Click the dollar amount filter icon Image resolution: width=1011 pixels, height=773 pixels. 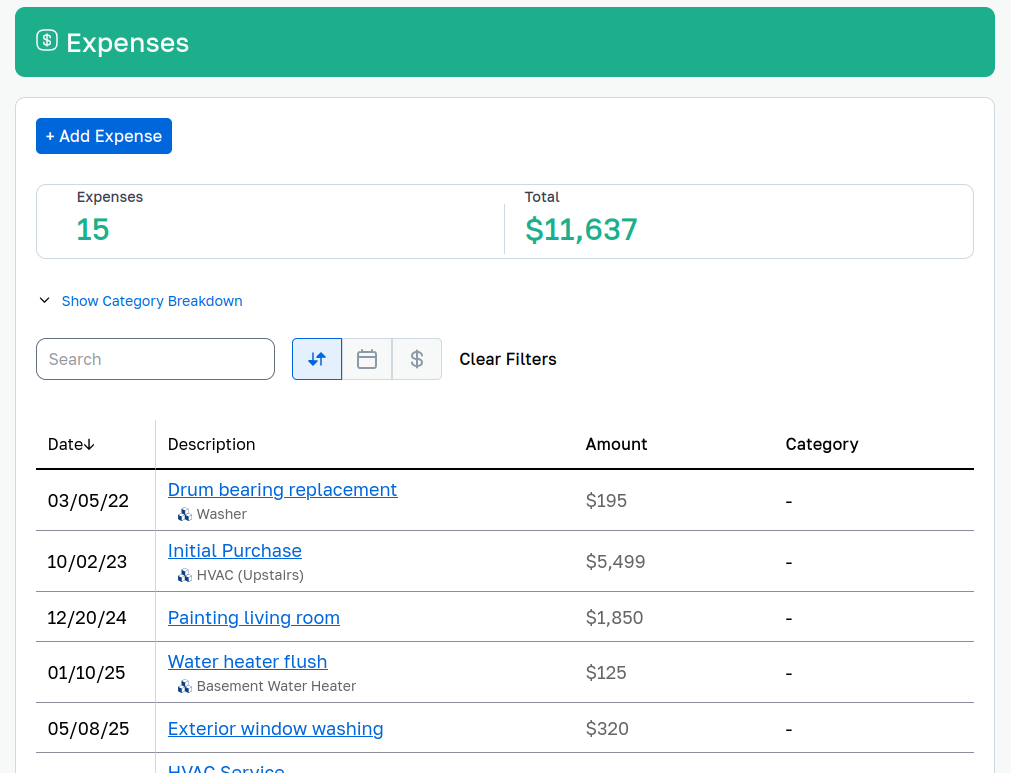coord(416,358)
